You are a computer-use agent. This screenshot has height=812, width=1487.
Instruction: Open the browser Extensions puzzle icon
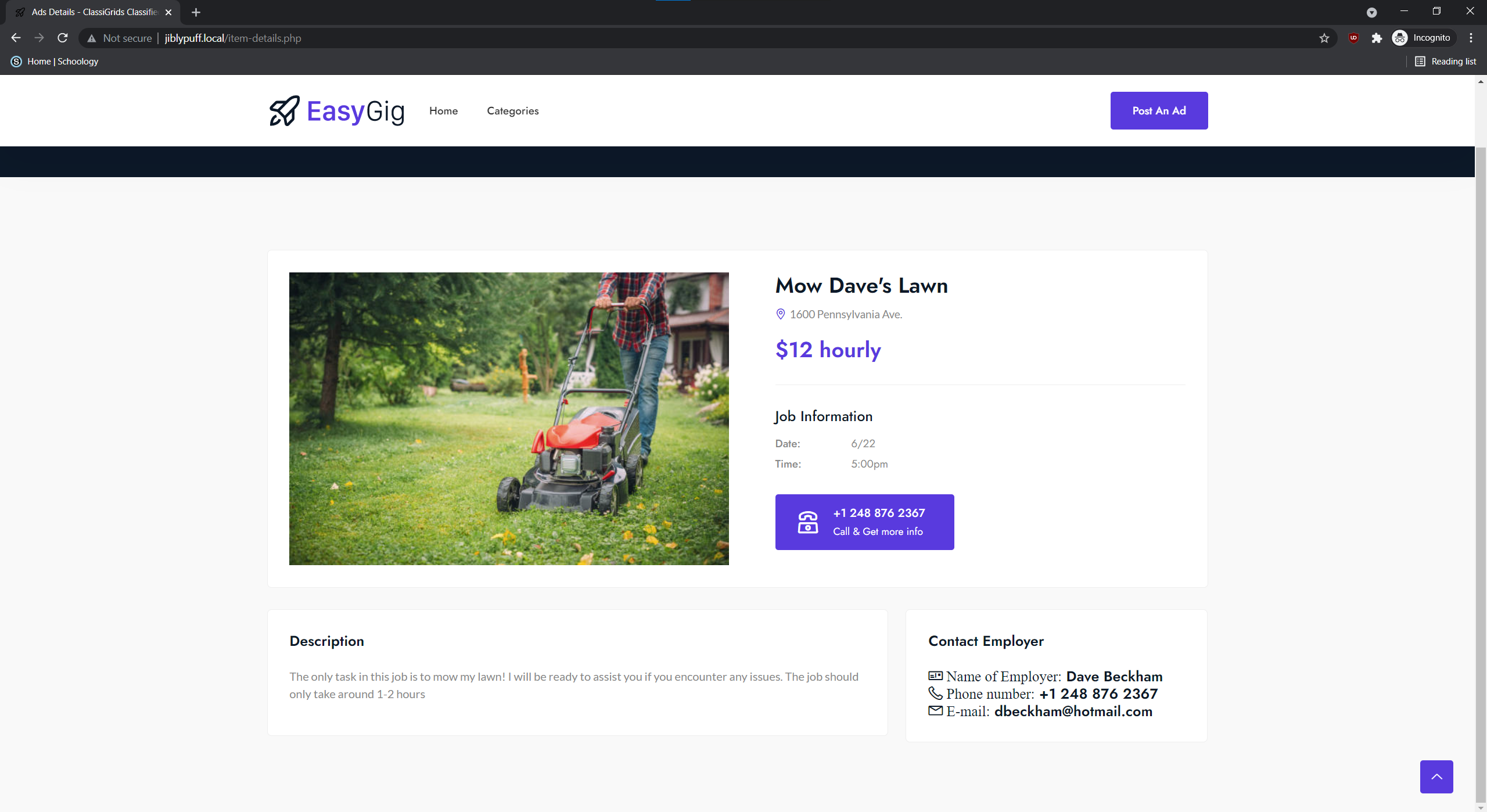pyautogui.click(x=1377, y=38)
